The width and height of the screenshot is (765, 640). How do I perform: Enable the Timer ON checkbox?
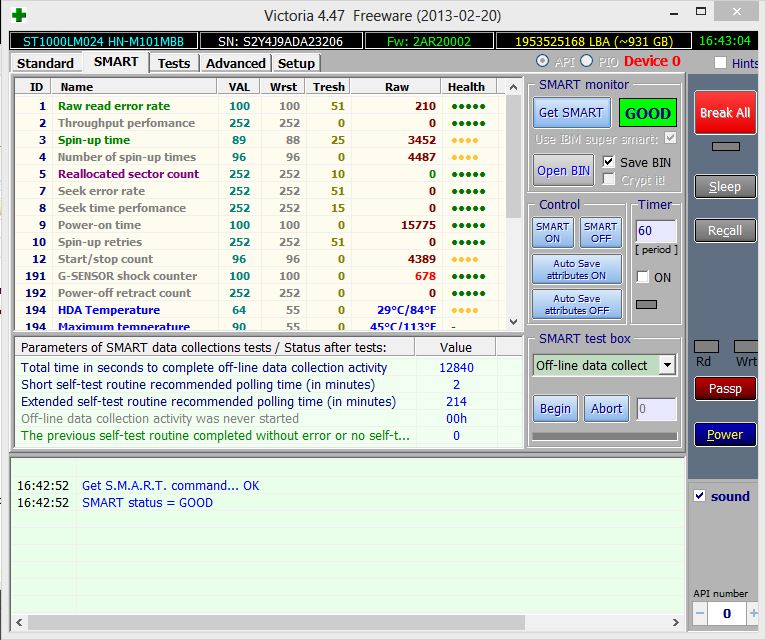point(643,277)
